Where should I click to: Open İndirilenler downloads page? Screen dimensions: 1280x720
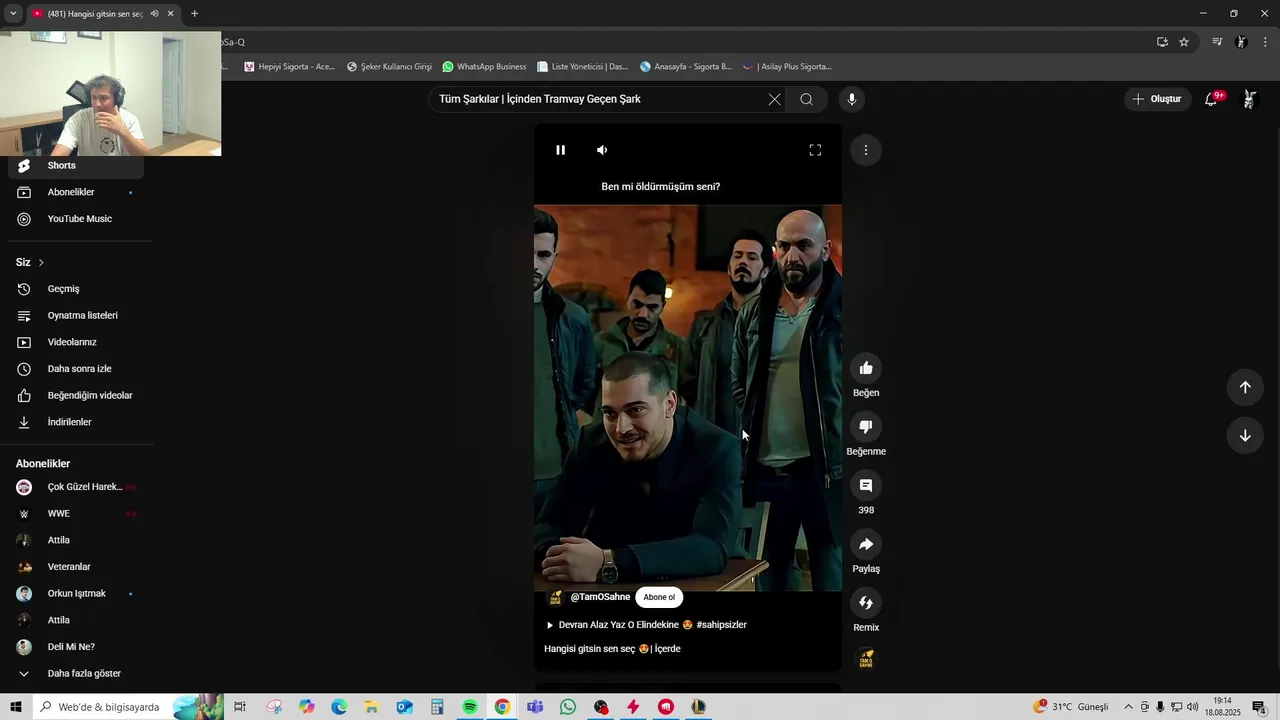76,422
